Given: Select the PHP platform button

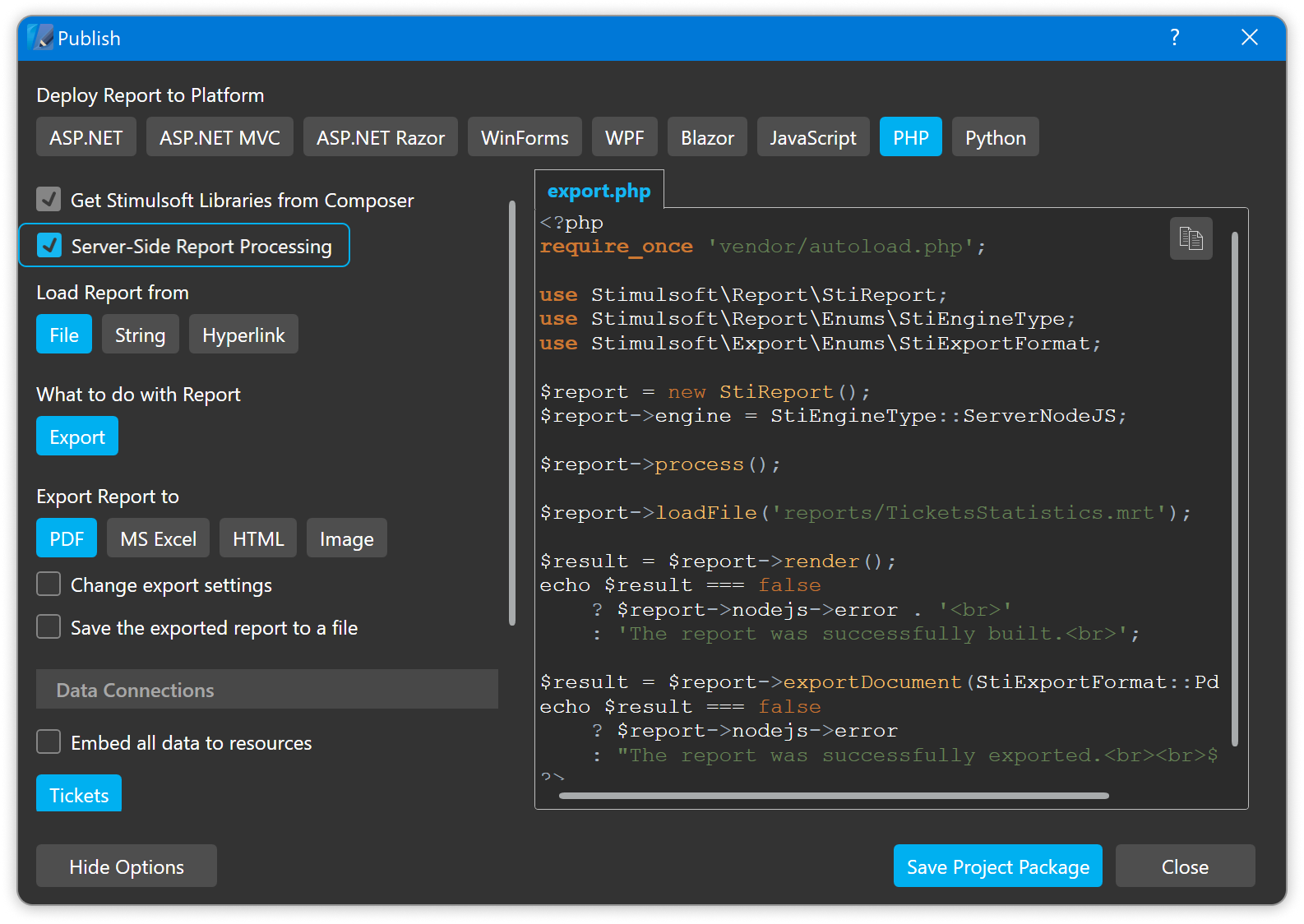Looking at the screenshot, I should coord(911,137).
